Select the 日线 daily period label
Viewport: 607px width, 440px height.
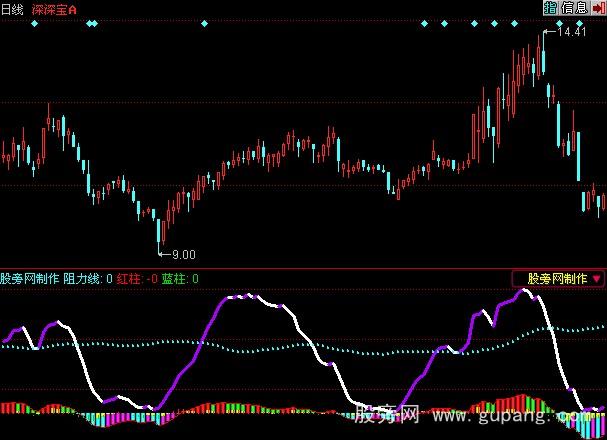tap(12, 9)
